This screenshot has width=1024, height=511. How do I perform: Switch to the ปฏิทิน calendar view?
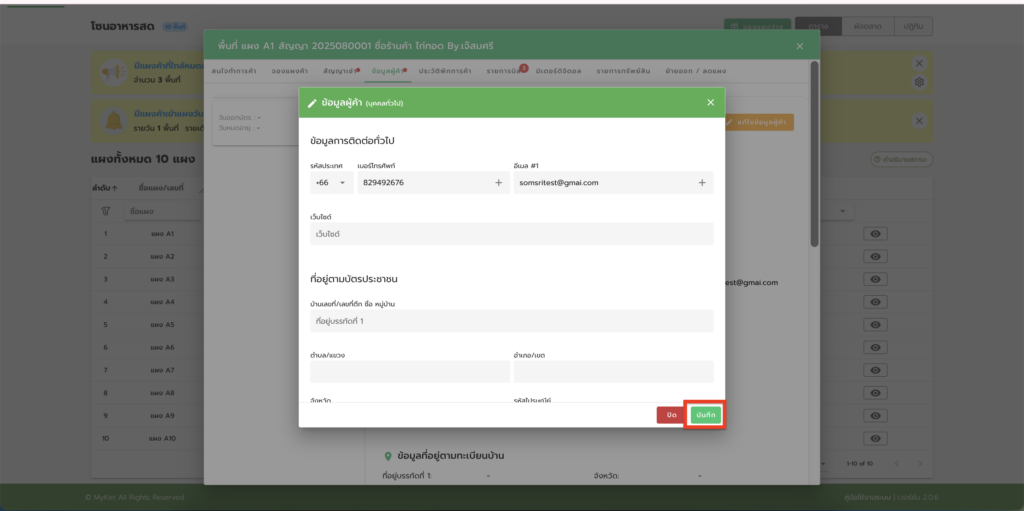[x=913, y=26]
